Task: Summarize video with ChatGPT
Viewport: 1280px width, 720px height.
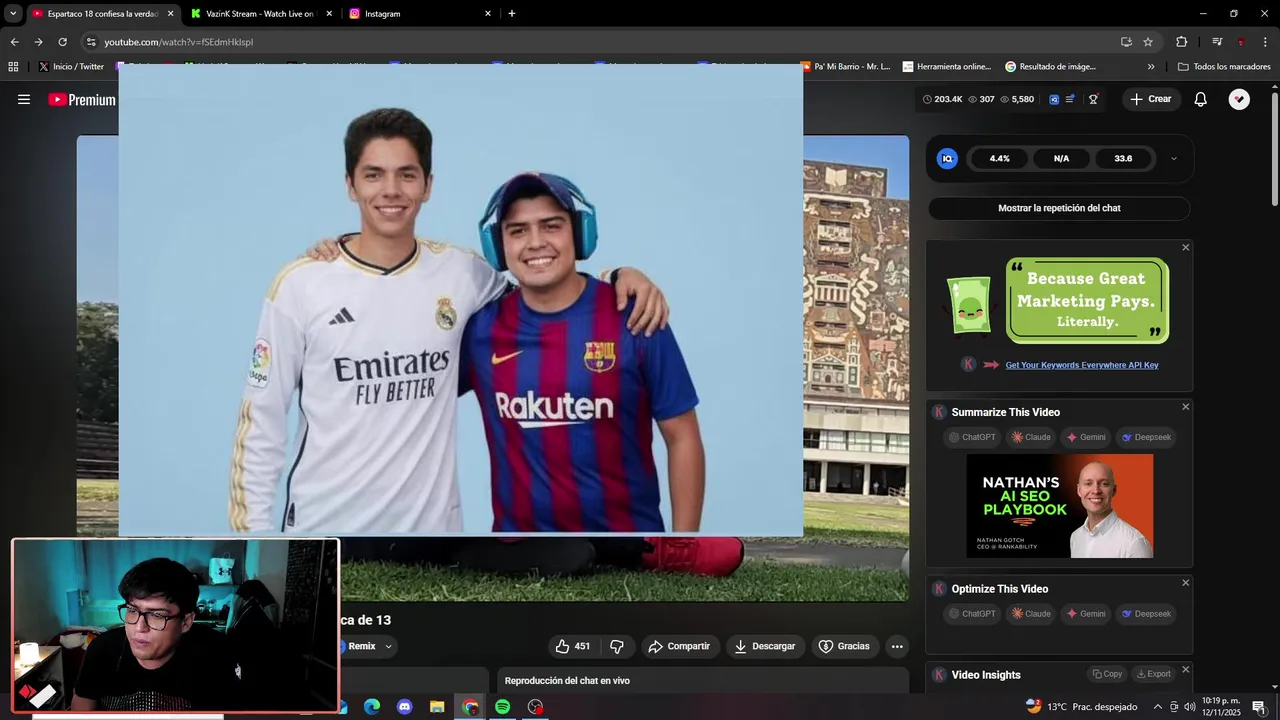Action: coord(973,437)
